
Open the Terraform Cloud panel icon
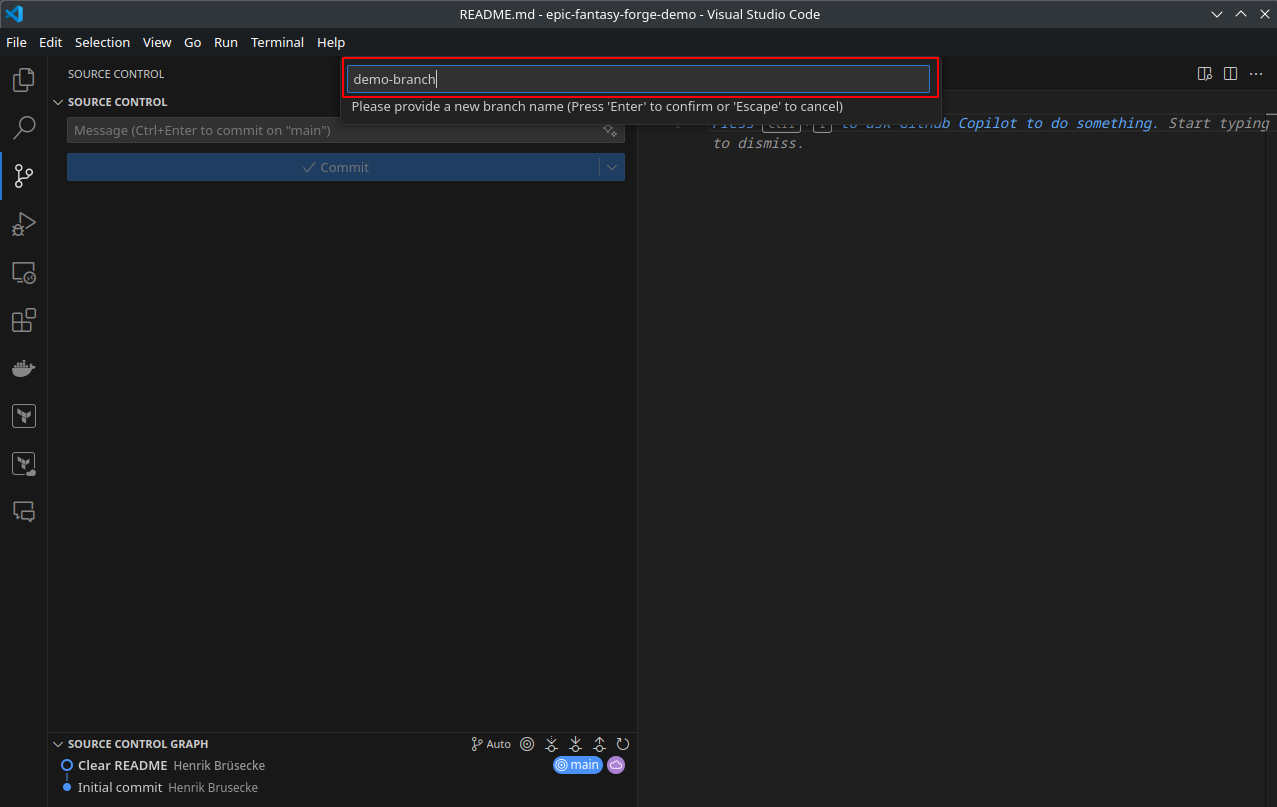coord(24,464)
